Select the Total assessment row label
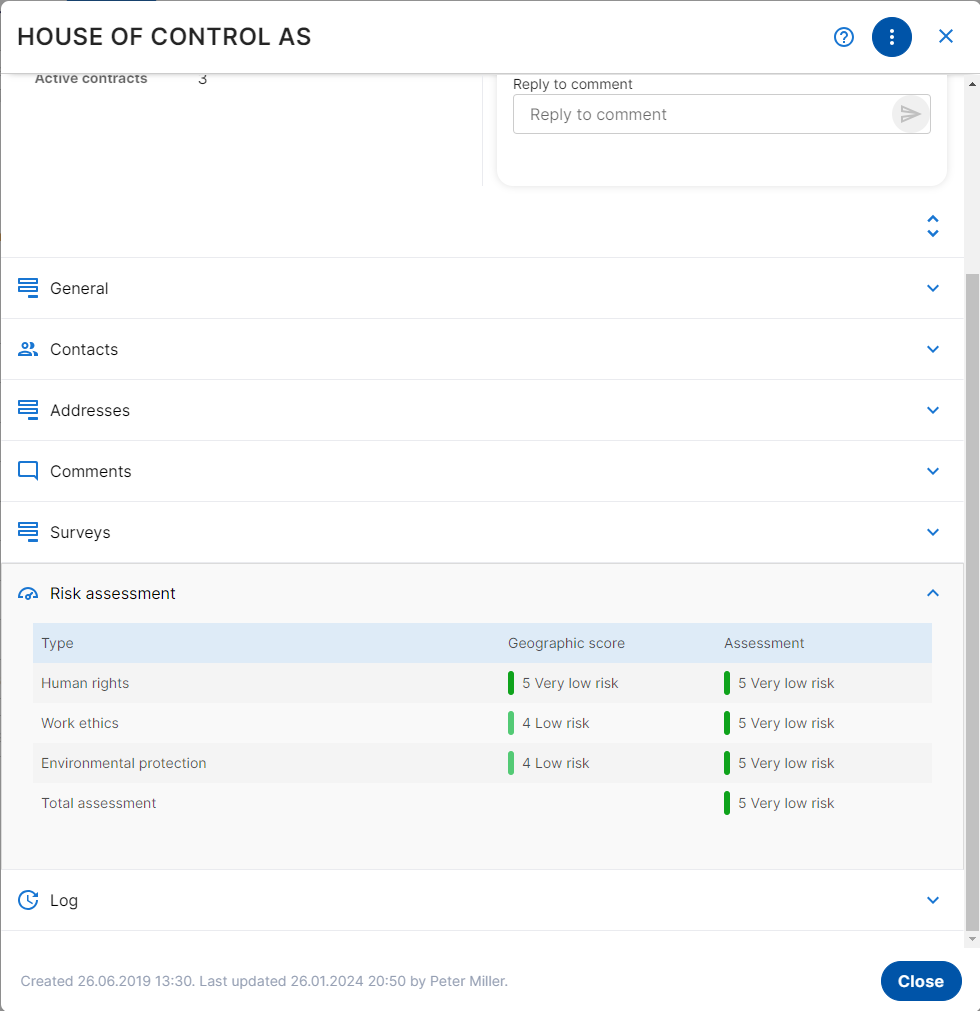Image resolution: width=980 pixels, height=1011 pixels. click(x=99, y=803)
